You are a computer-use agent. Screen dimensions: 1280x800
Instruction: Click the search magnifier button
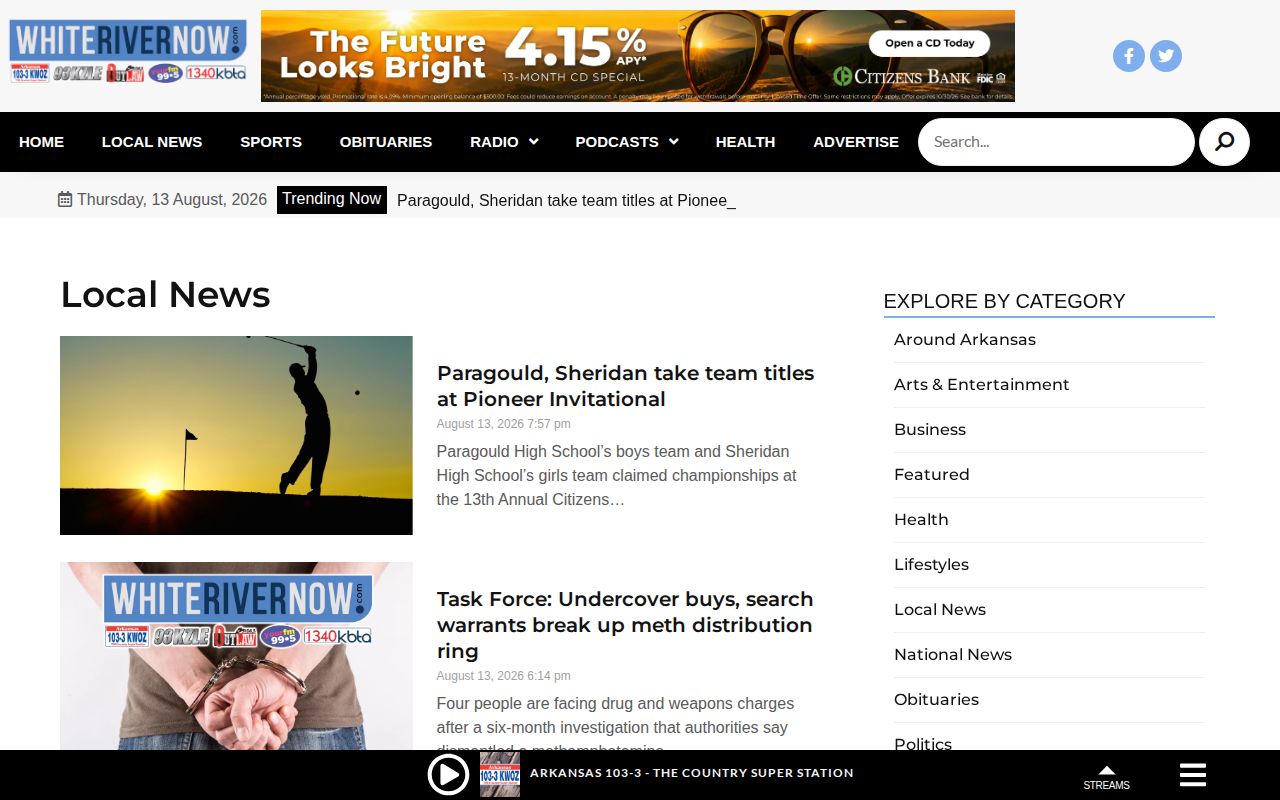(1224, 142)
